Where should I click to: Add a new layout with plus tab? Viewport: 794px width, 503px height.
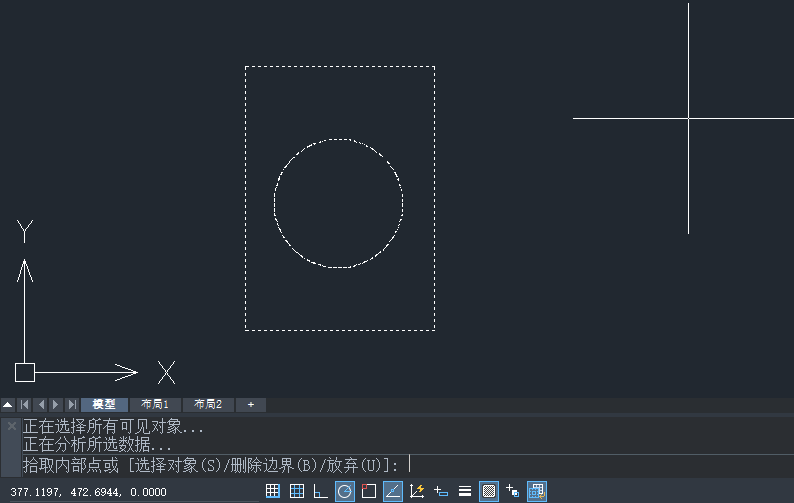(x=251, y=404)
